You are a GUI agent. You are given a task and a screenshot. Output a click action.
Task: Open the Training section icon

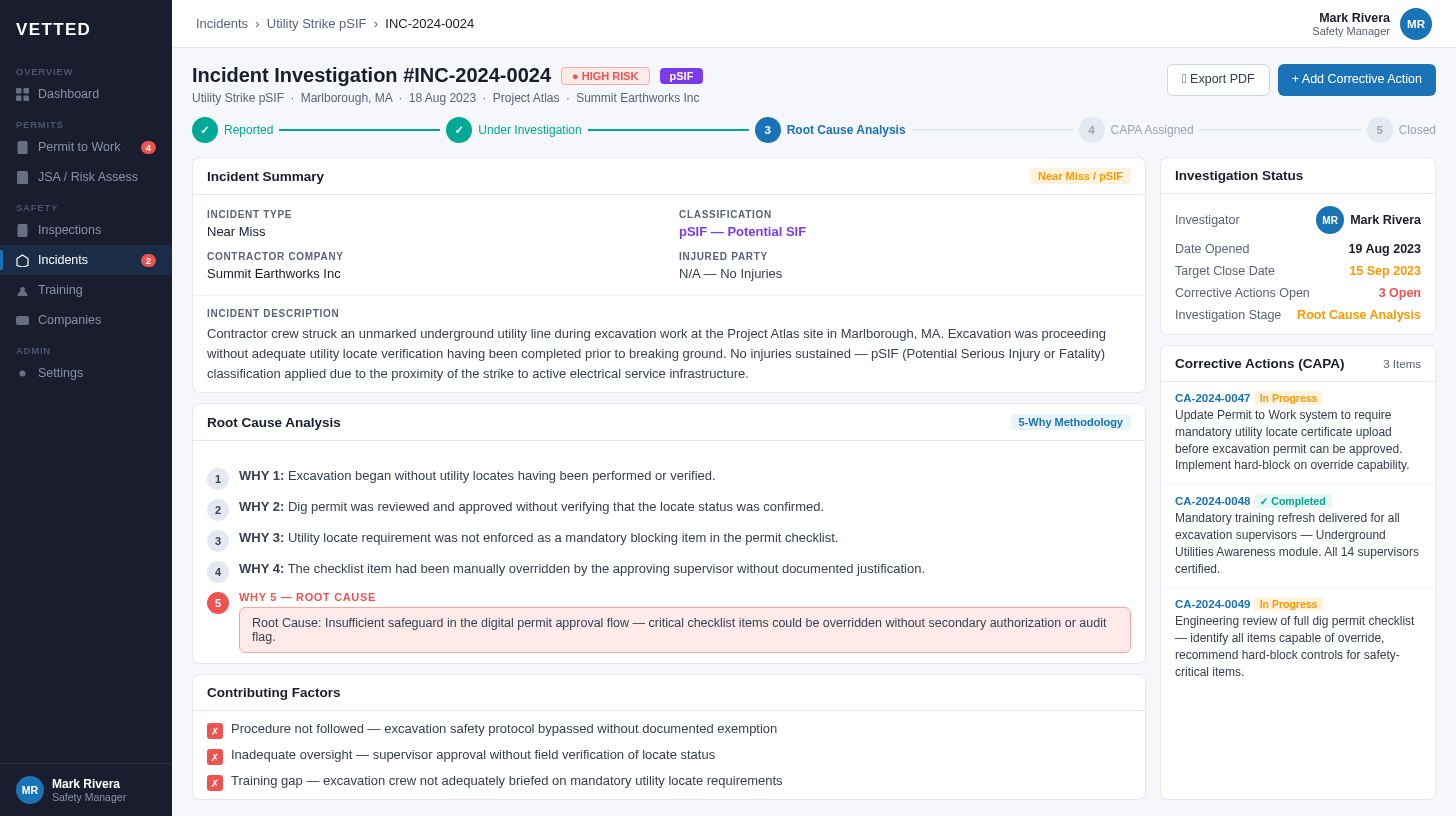point(23,290)
